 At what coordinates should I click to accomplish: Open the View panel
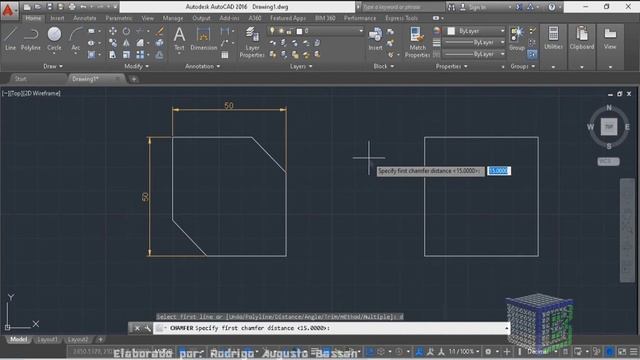pyautogui.click(x=610, y=39)
